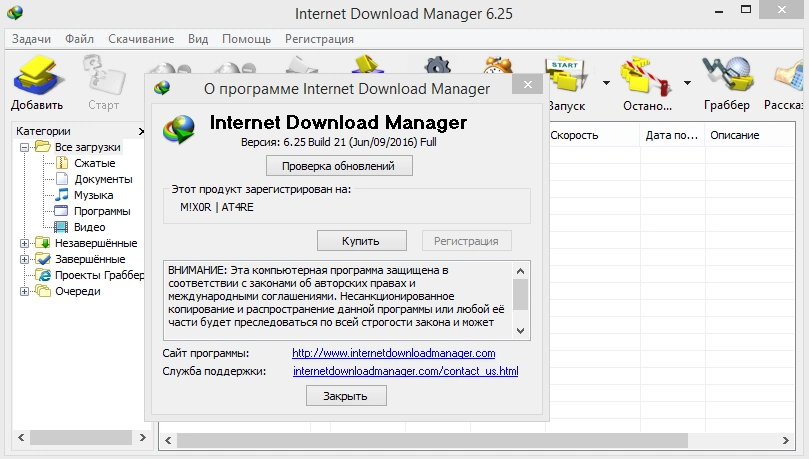Viewport: 809px width, 459px height.
Task: Select the Музыка music note category icon
Action: [x=62, y=195]
